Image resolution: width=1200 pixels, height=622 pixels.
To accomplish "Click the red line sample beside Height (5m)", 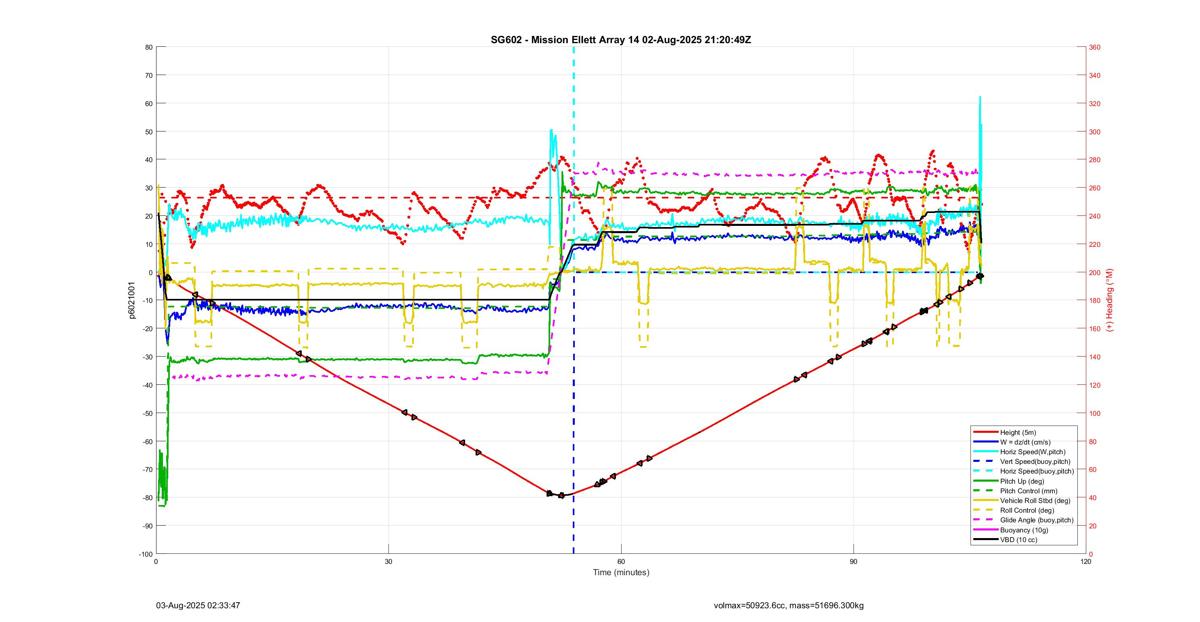I will [x=984, y=432].
